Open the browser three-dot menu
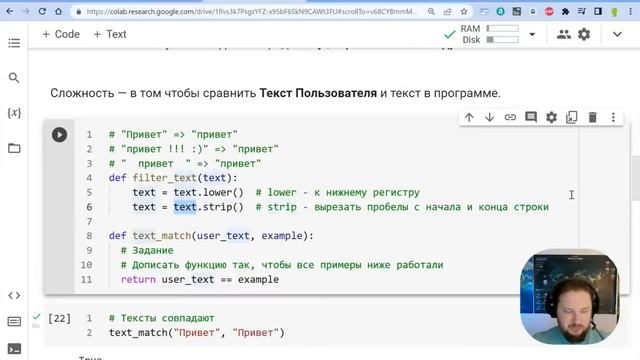The image size is (640, 360). (x=630, y=12)
